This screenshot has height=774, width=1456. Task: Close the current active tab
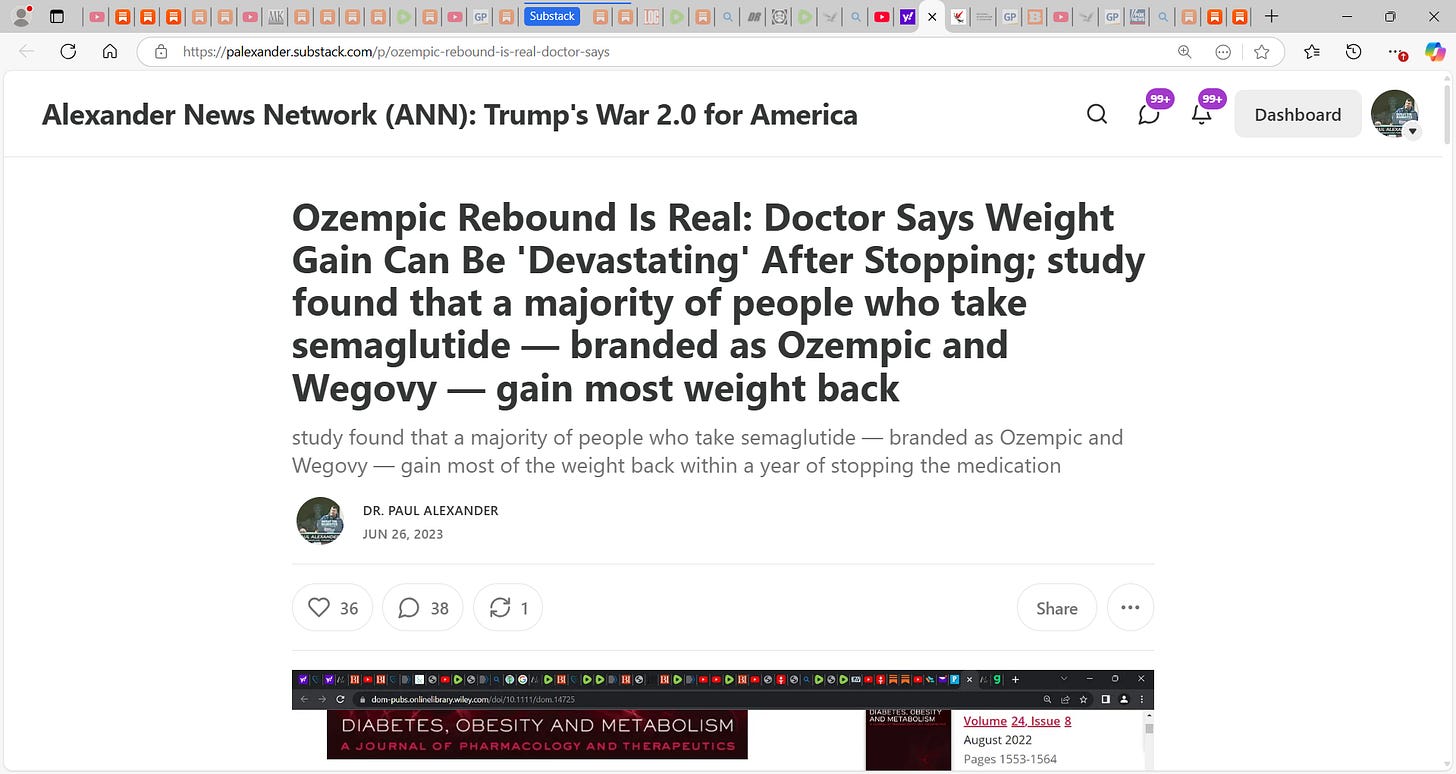(x=932, y=16)
